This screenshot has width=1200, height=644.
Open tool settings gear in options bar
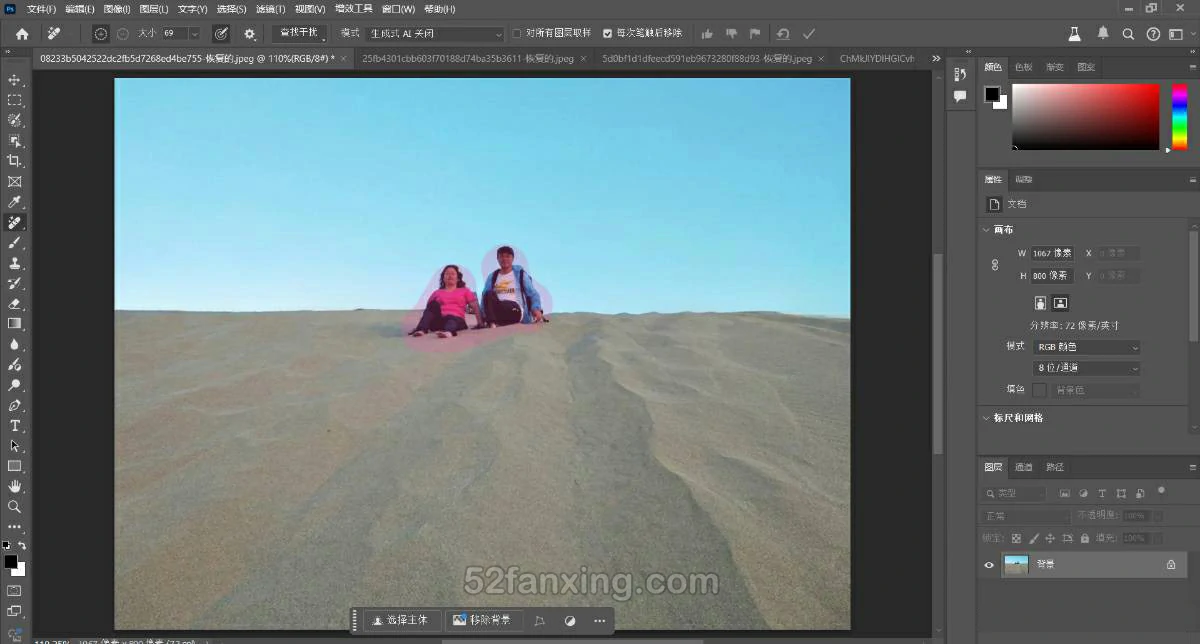250,34
